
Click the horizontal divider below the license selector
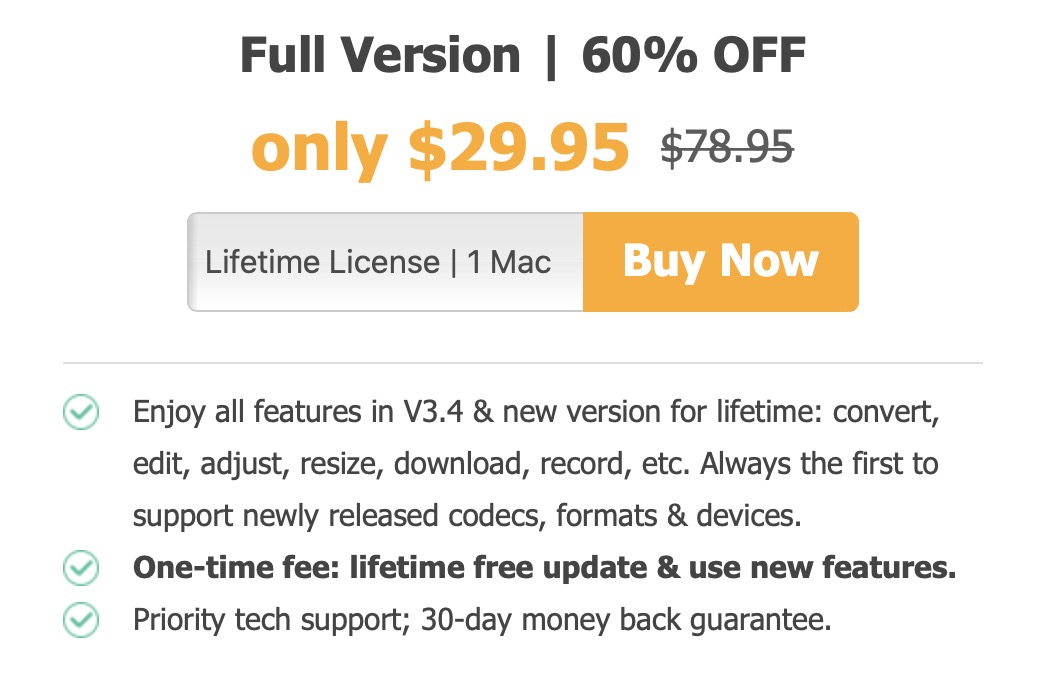522,362
